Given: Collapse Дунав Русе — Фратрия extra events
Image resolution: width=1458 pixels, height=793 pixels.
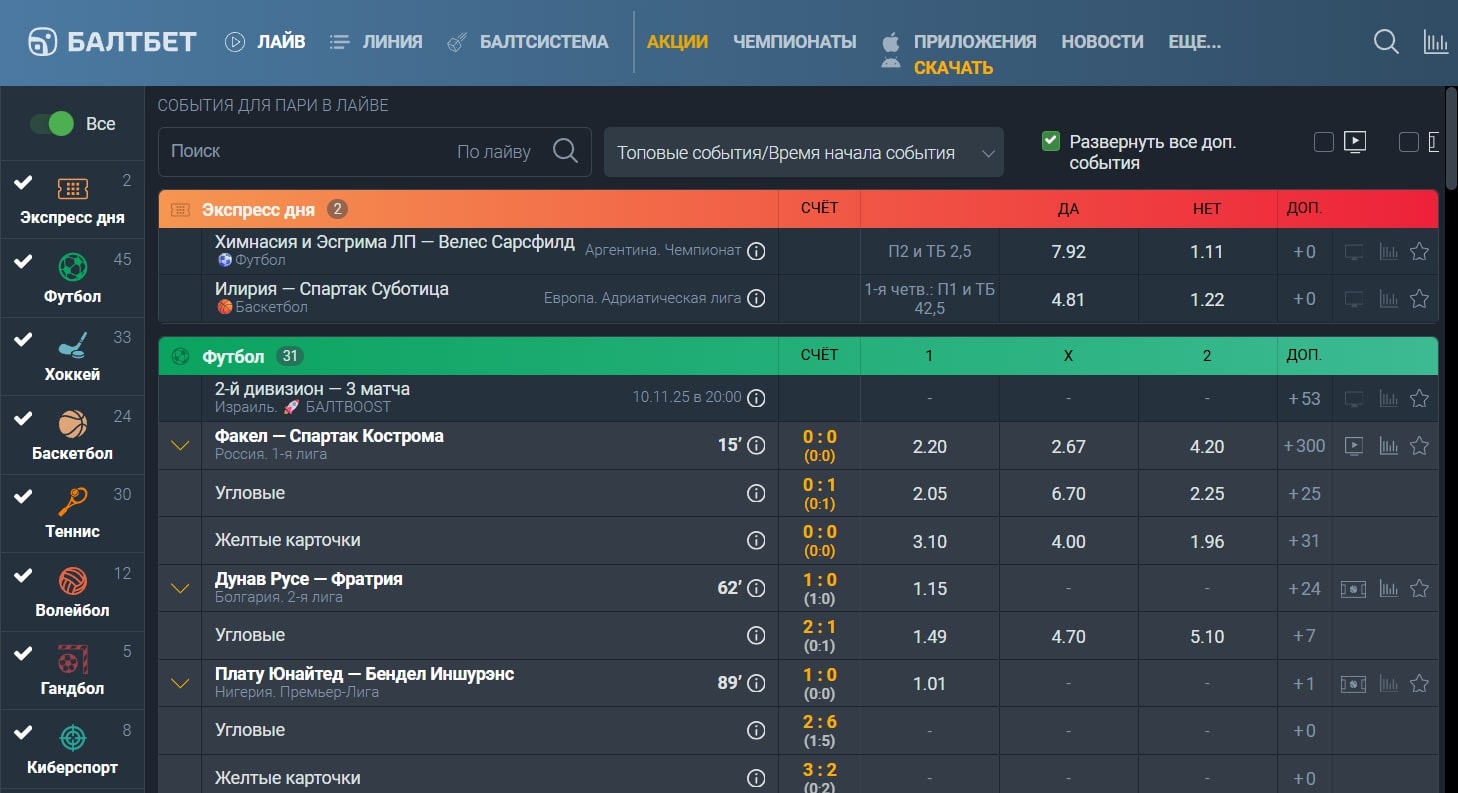Looking at the screenshot, I should (180, 589).
